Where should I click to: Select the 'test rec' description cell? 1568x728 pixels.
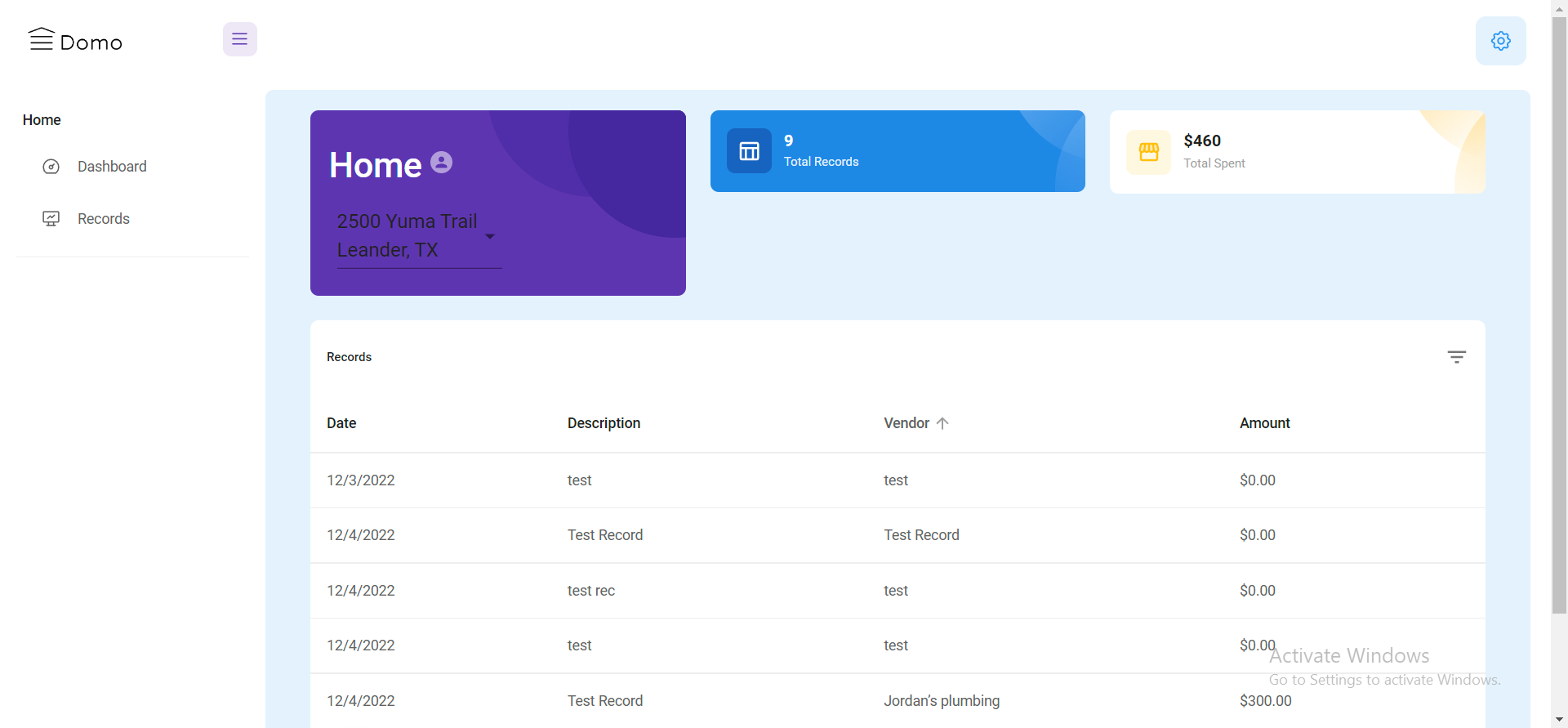pyautogui.click(x=591, y=591)
